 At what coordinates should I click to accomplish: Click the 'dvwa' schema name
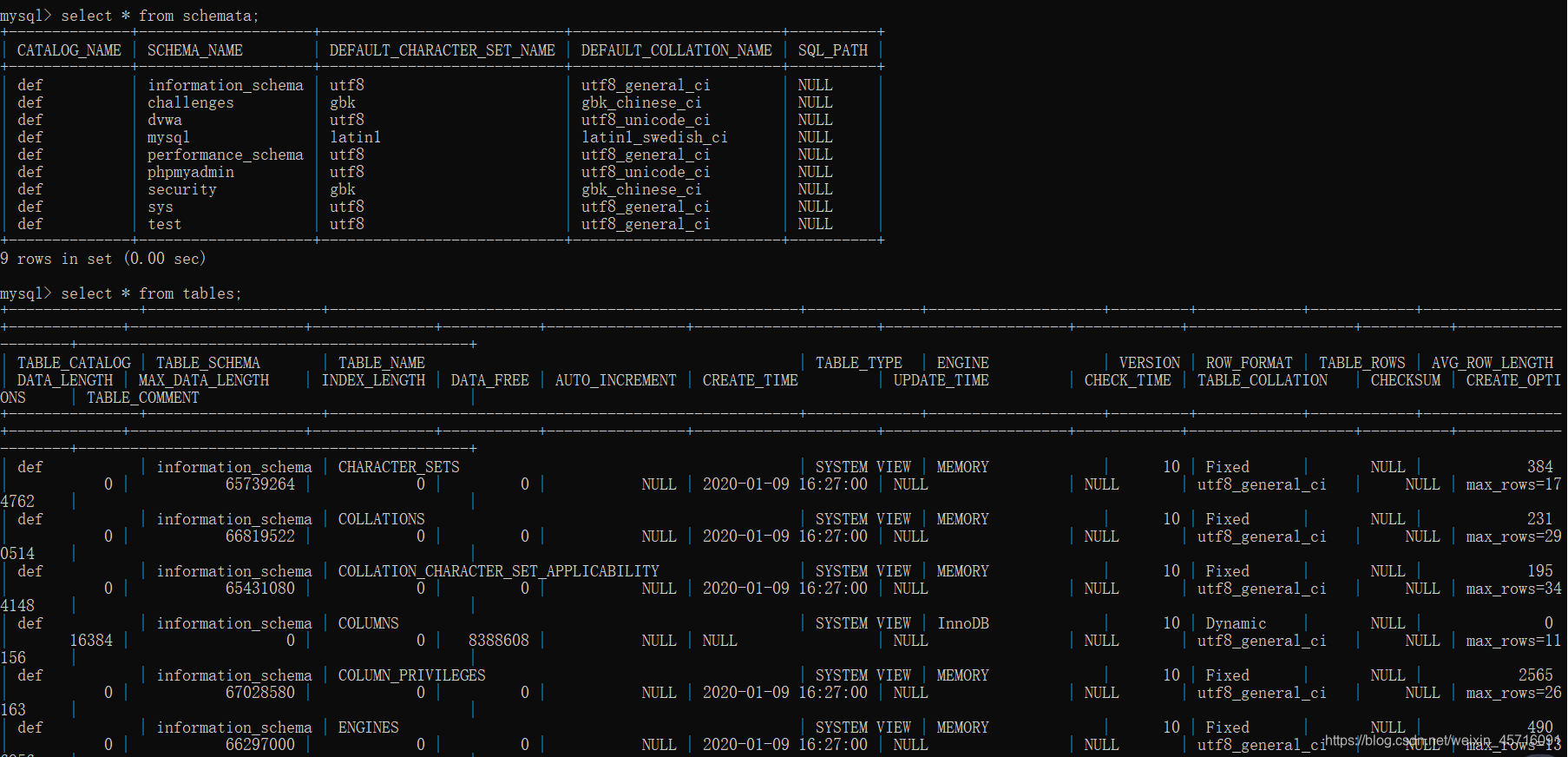165,120
